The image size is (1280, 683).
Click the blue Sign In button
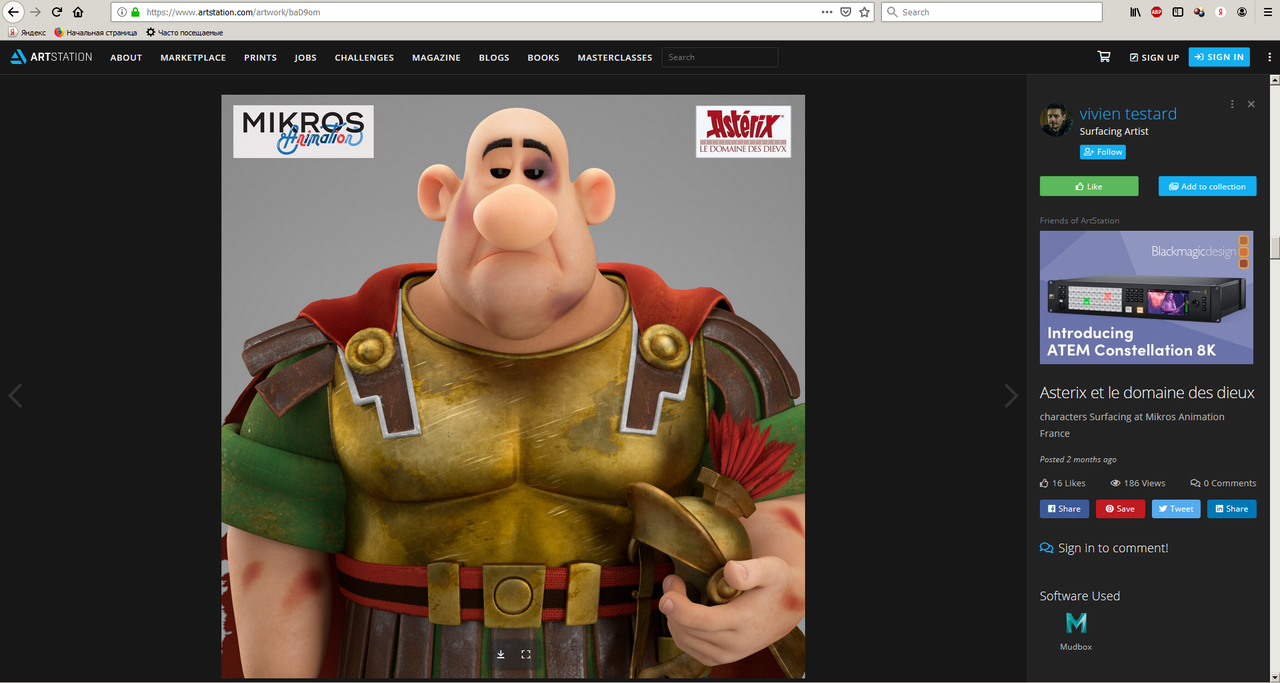coord(1219,57)
